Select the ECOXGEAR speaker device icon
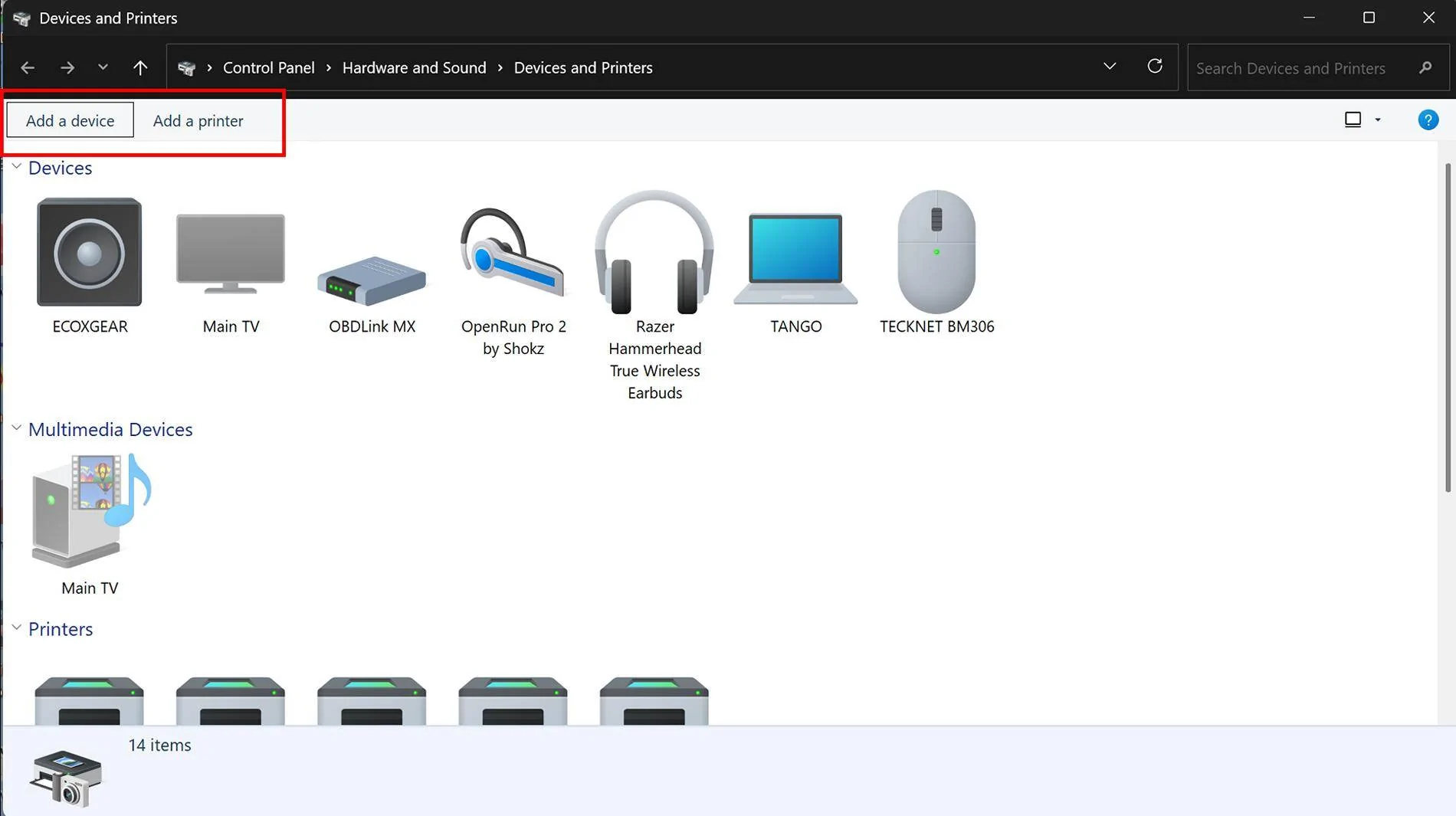This screenshot has height=816, width=1456. (x=90, y=253)
